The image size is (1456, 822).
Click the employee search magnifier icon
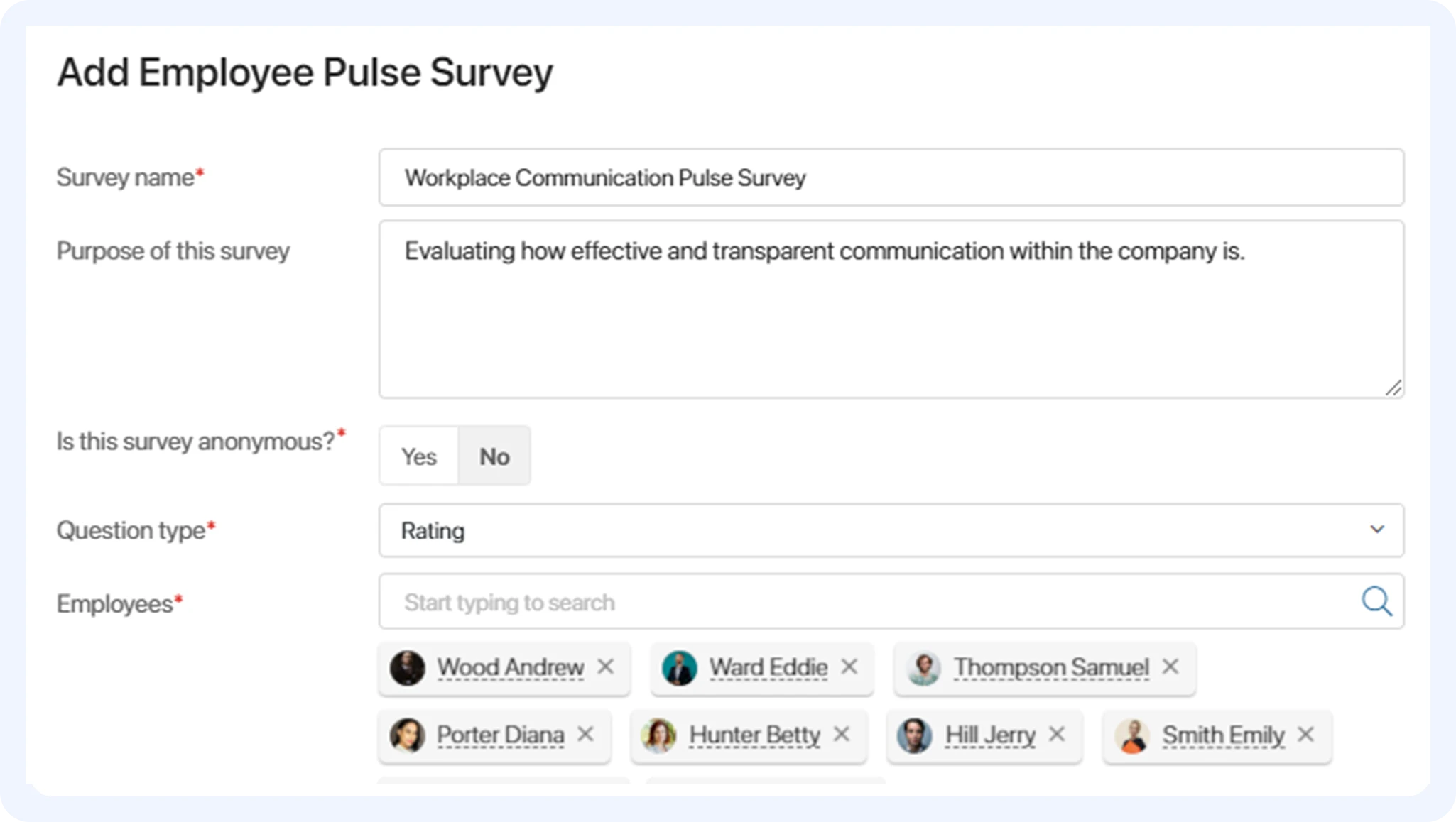(1376, 601)
